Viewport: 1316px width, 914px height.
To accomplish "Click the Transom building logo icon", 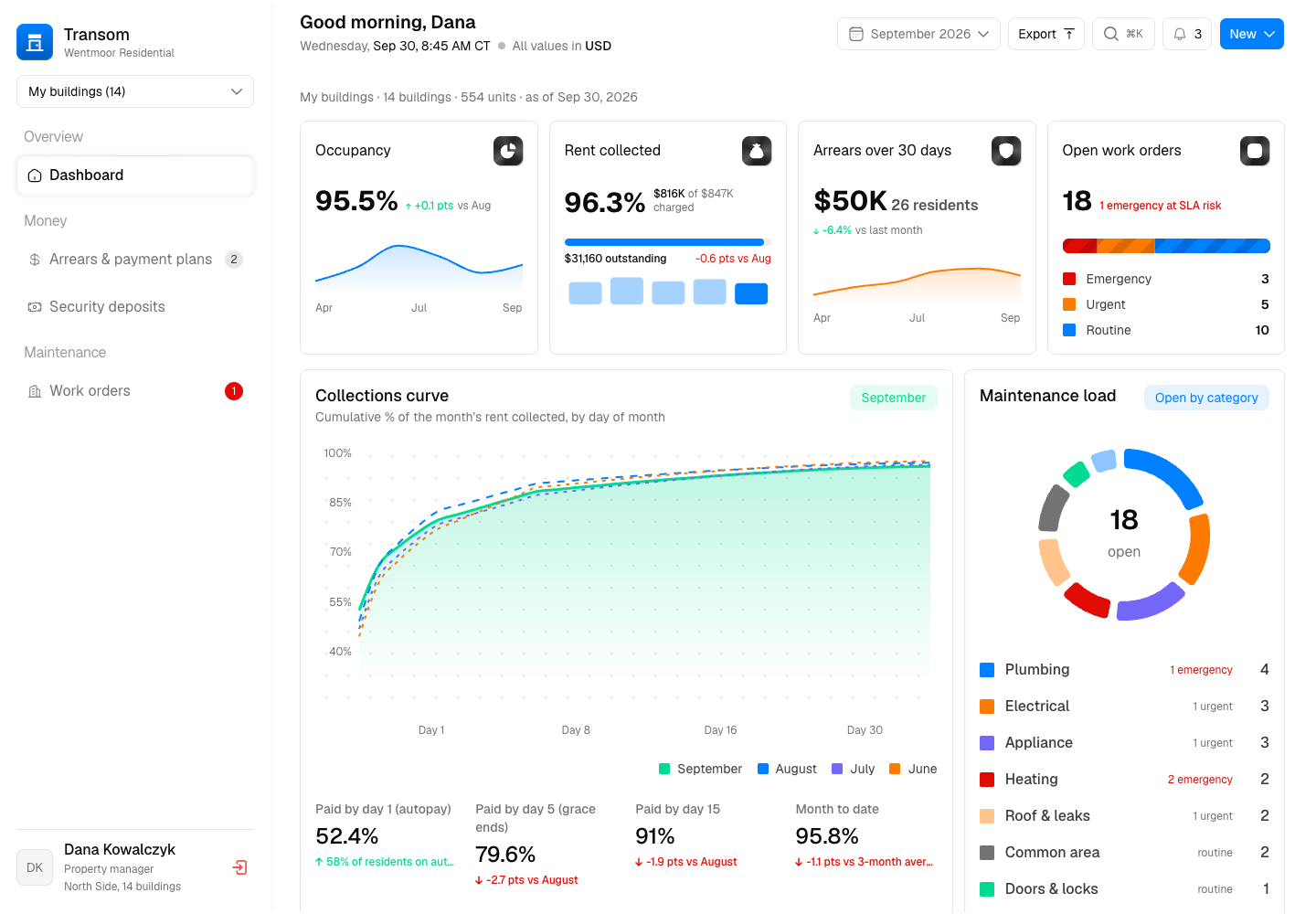I will coord(35,42).
